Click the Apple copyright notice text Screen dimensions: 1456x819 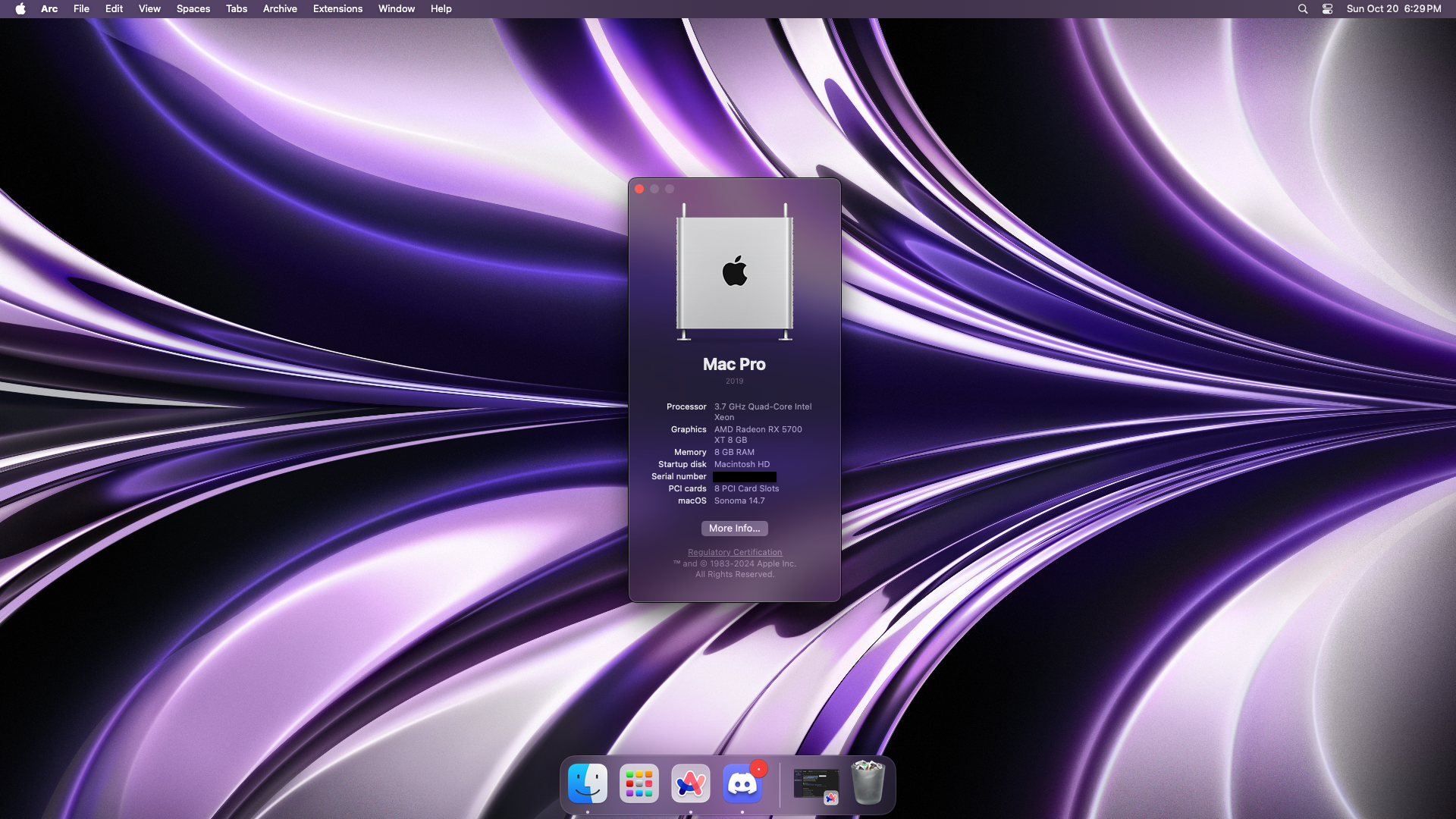pyautogui.click(x=735, y=569)
